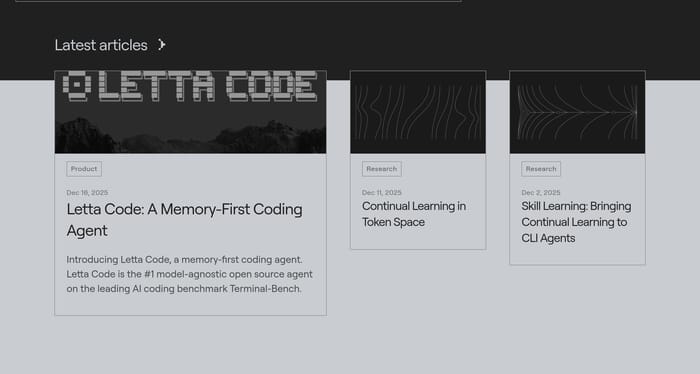Viewport: 700px width, 374px height.
Task: Select Research tag above Dec 11, 2025
Action: tap(382, 169)
